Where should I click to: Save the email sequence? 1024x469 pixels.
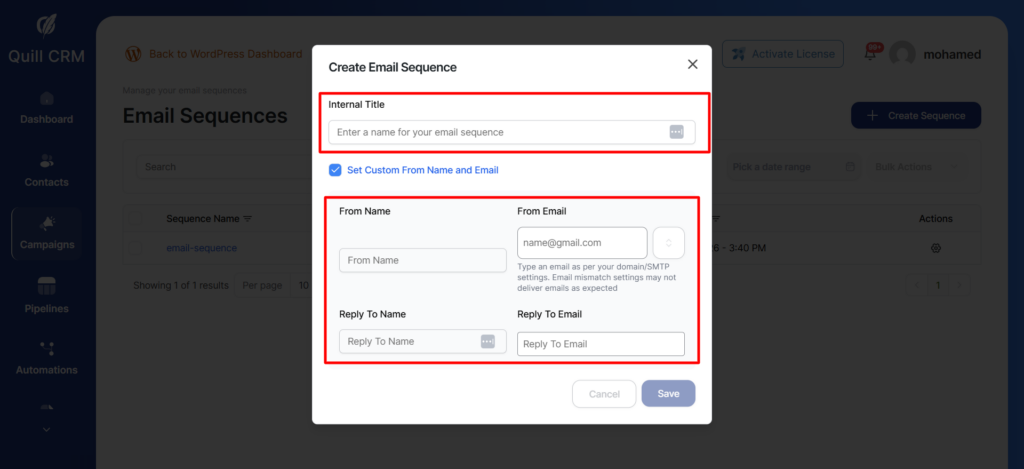[x=668, y=394]
